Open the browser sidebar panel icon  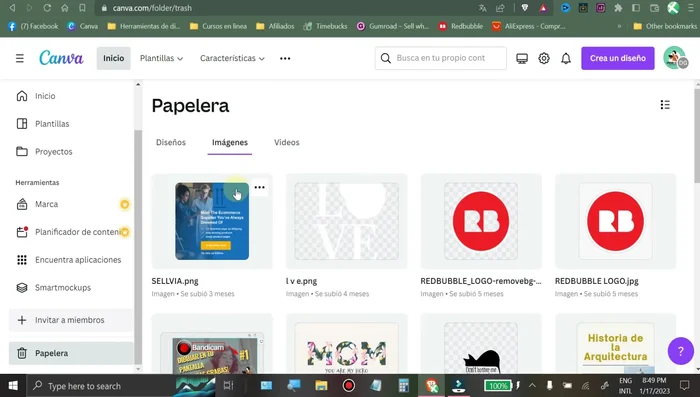click(x=636, y=8)
